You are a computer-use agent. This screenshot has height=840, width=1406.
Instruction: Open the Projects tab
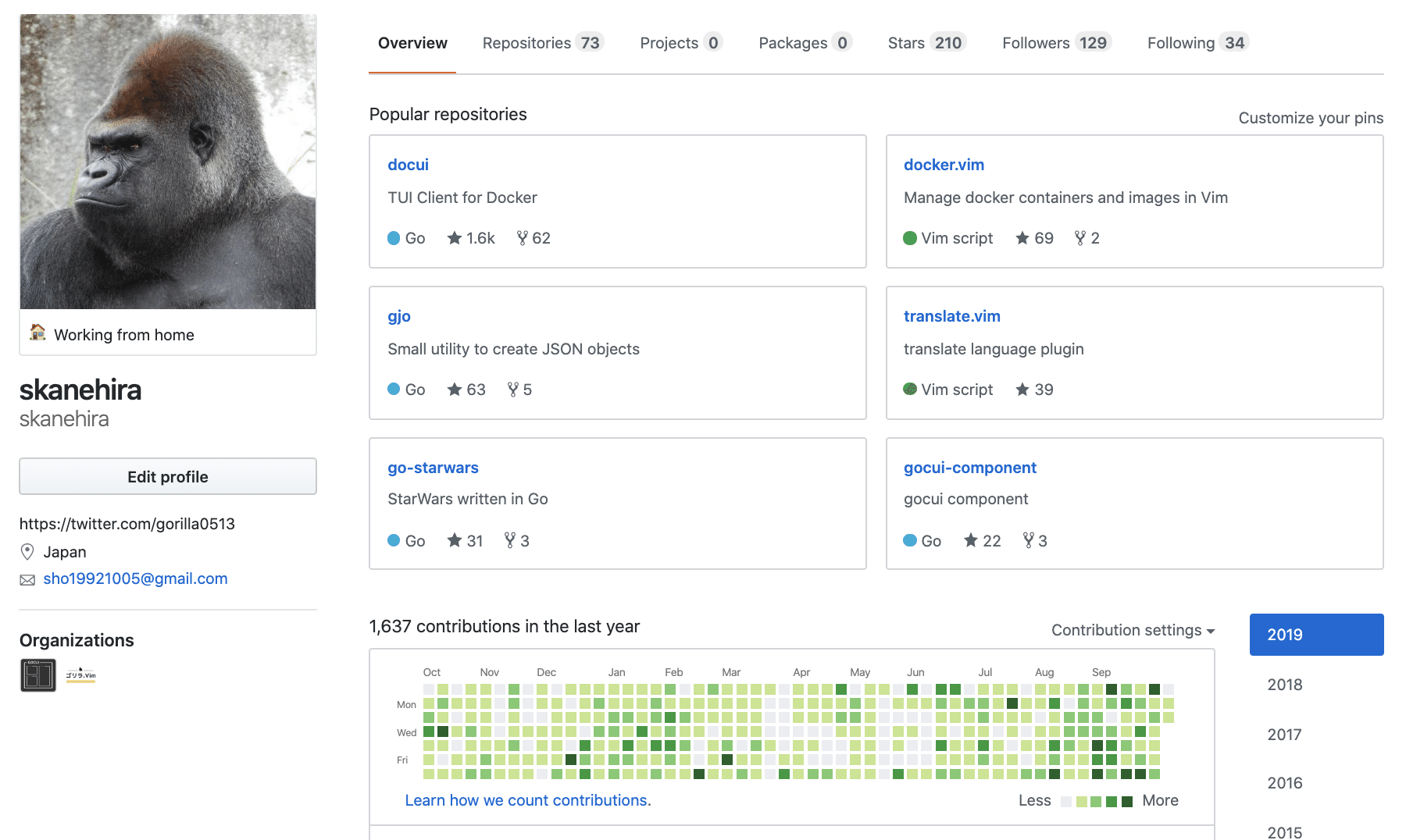click(x=681, y=43)
